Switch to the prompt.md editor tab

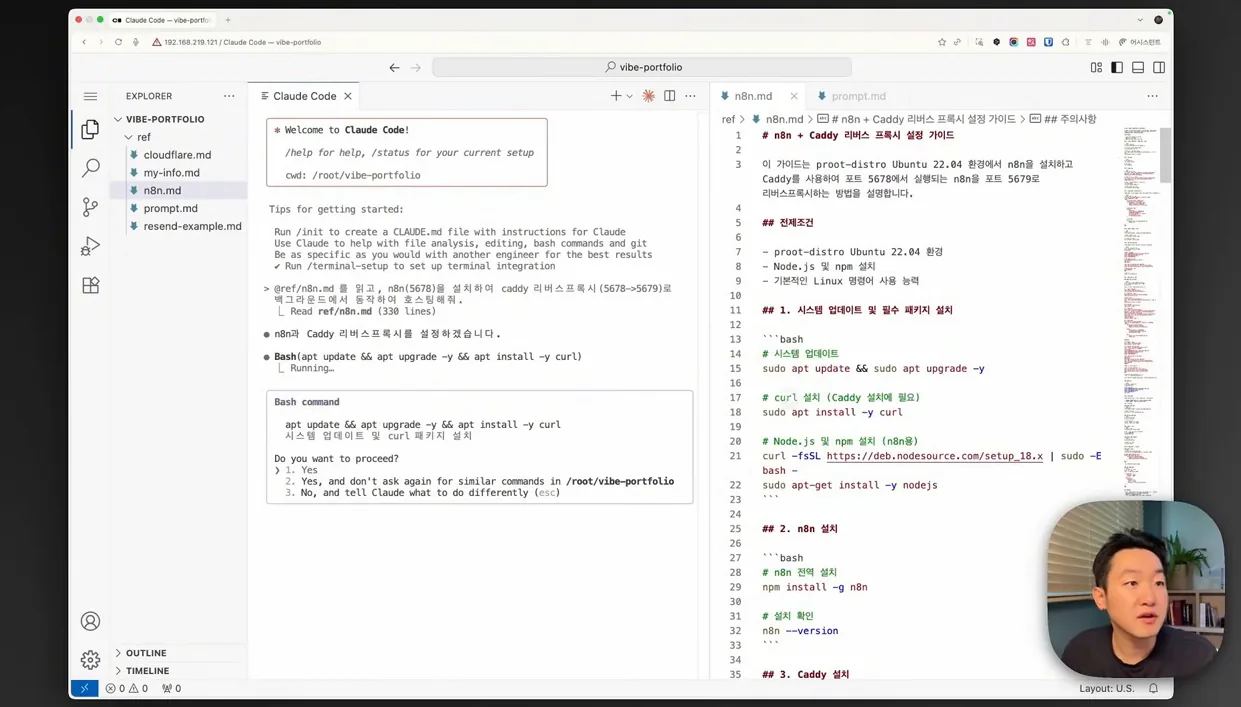coord(858,96)
